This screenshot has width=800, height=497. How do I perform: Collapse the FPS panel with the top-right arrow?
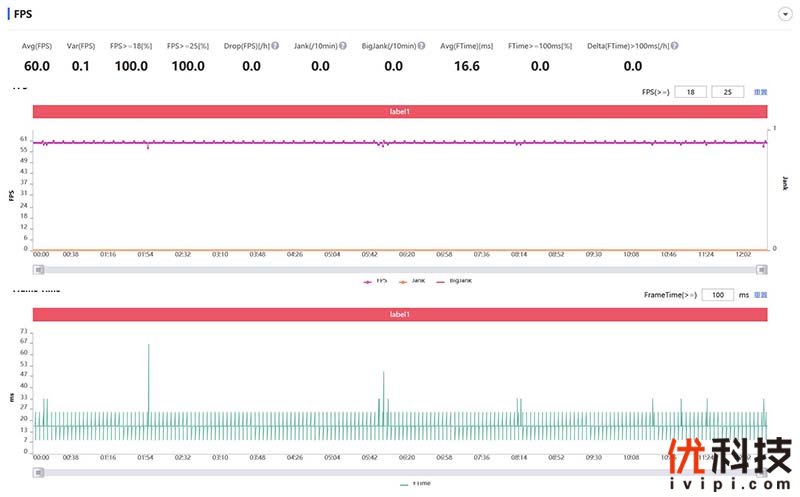[x=785, y=15]
